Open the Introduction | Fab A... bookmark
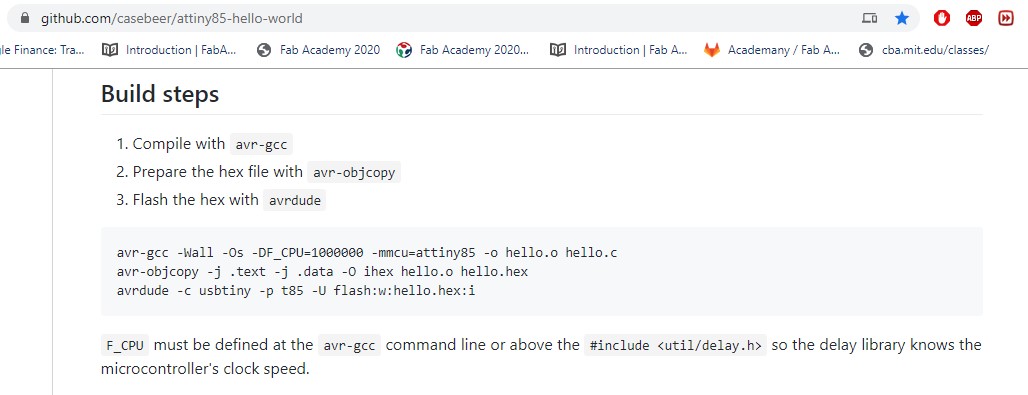 [x=618, y=50]
